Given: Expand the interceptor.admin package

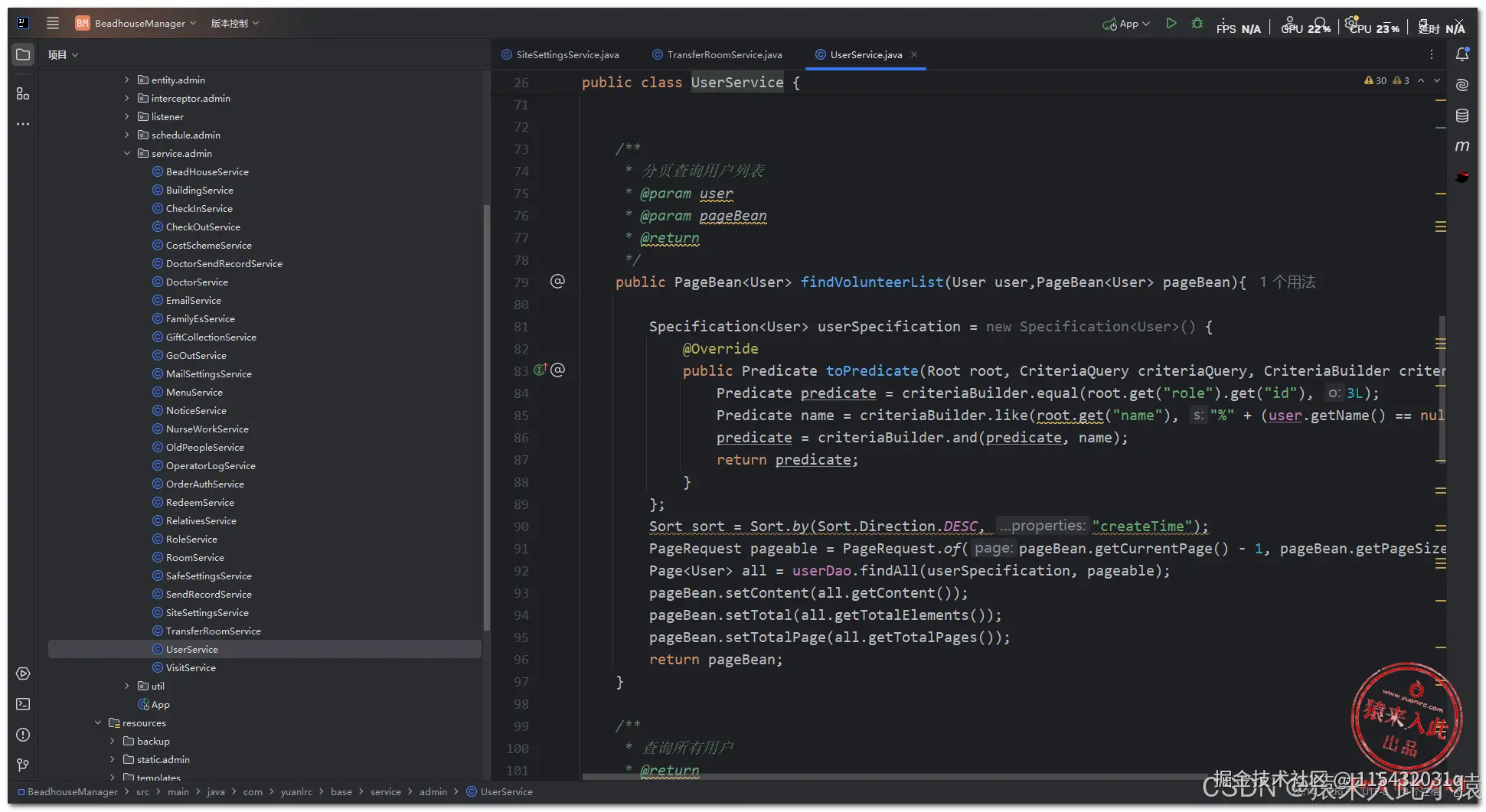Looking at the screenshot, I should [x=127, y=98].
